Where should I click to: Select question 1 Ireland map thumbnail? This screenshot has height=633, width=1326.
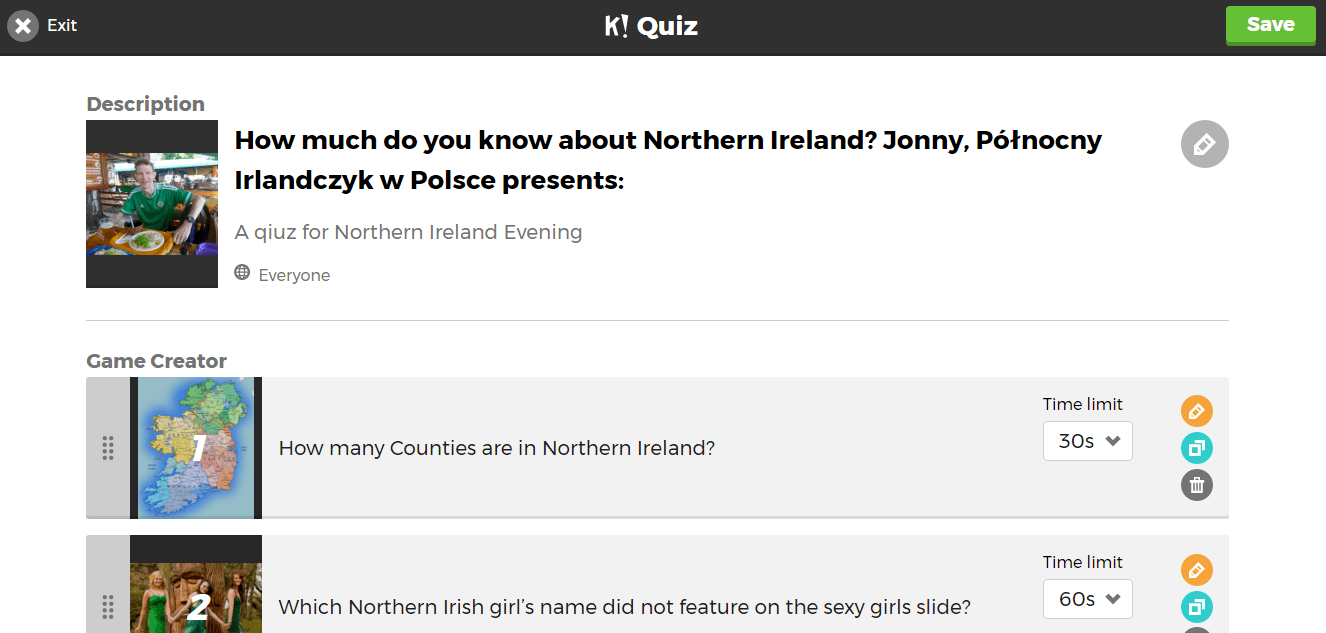pyautogui.click(x=196, y=448)
